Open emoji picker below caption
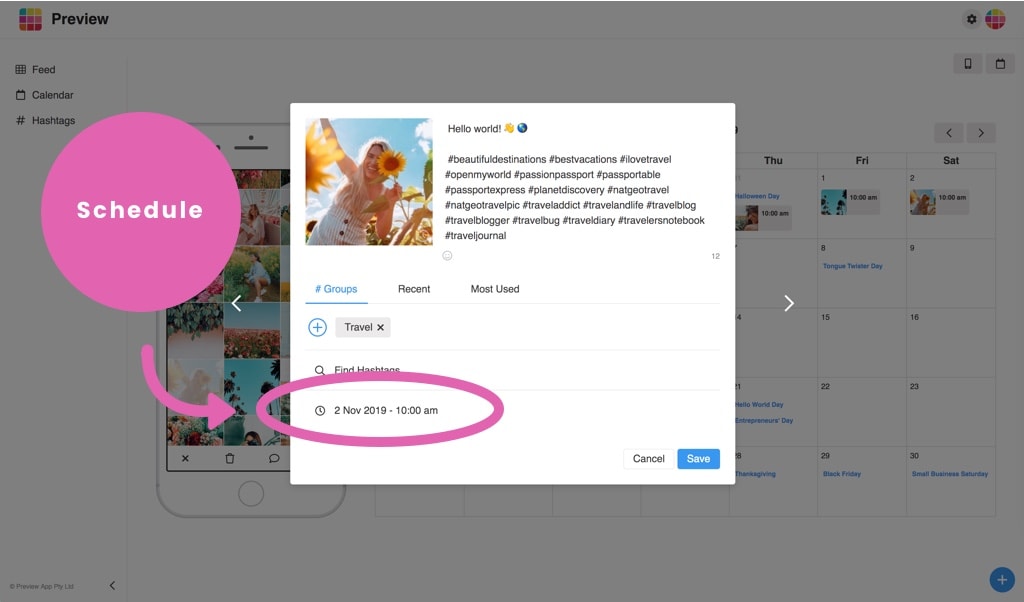 (x=447, y=256)
